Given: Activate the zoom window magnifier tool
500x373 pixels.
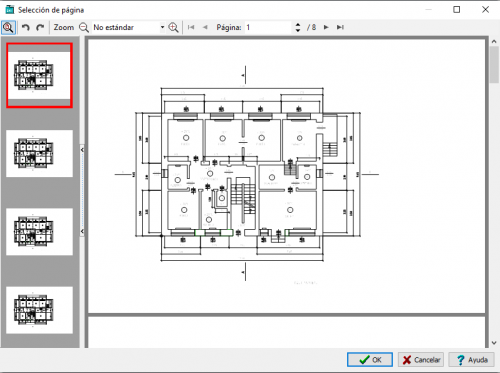Looking at the screenshot, I should [8, 27].
